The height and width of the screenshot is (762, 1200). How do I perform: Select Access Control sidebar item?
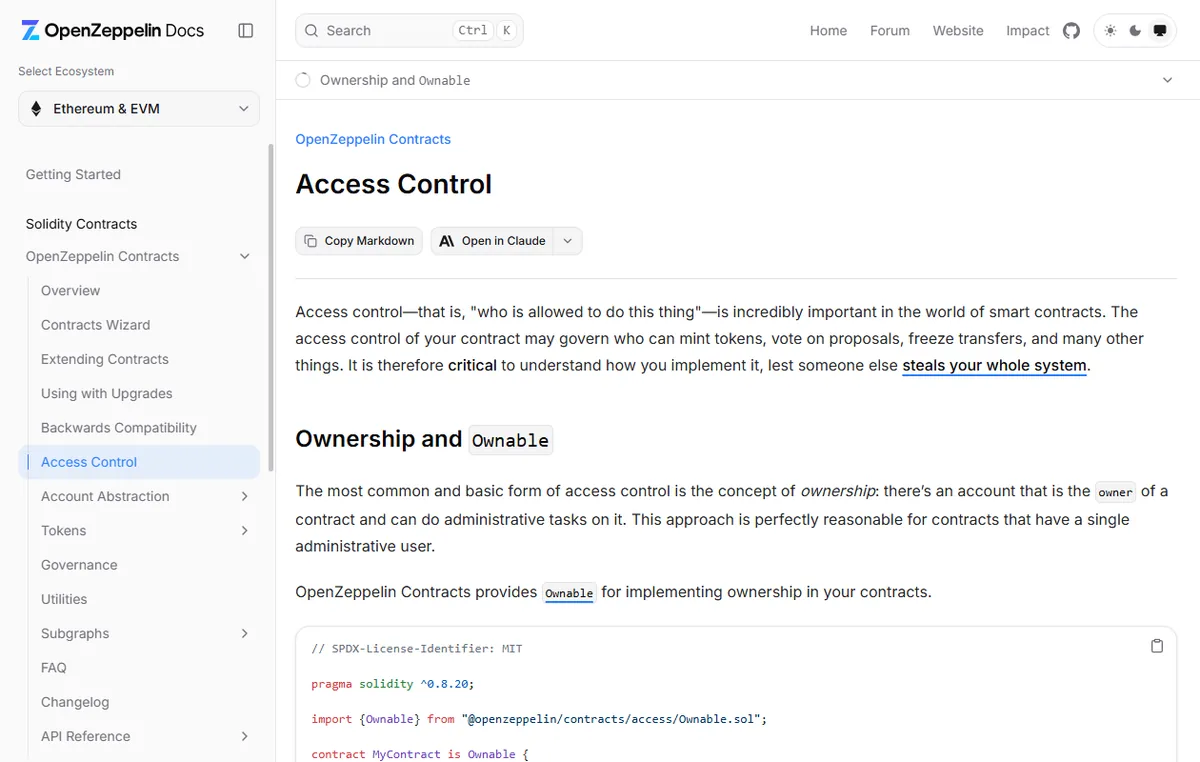(x=139, y=462)
